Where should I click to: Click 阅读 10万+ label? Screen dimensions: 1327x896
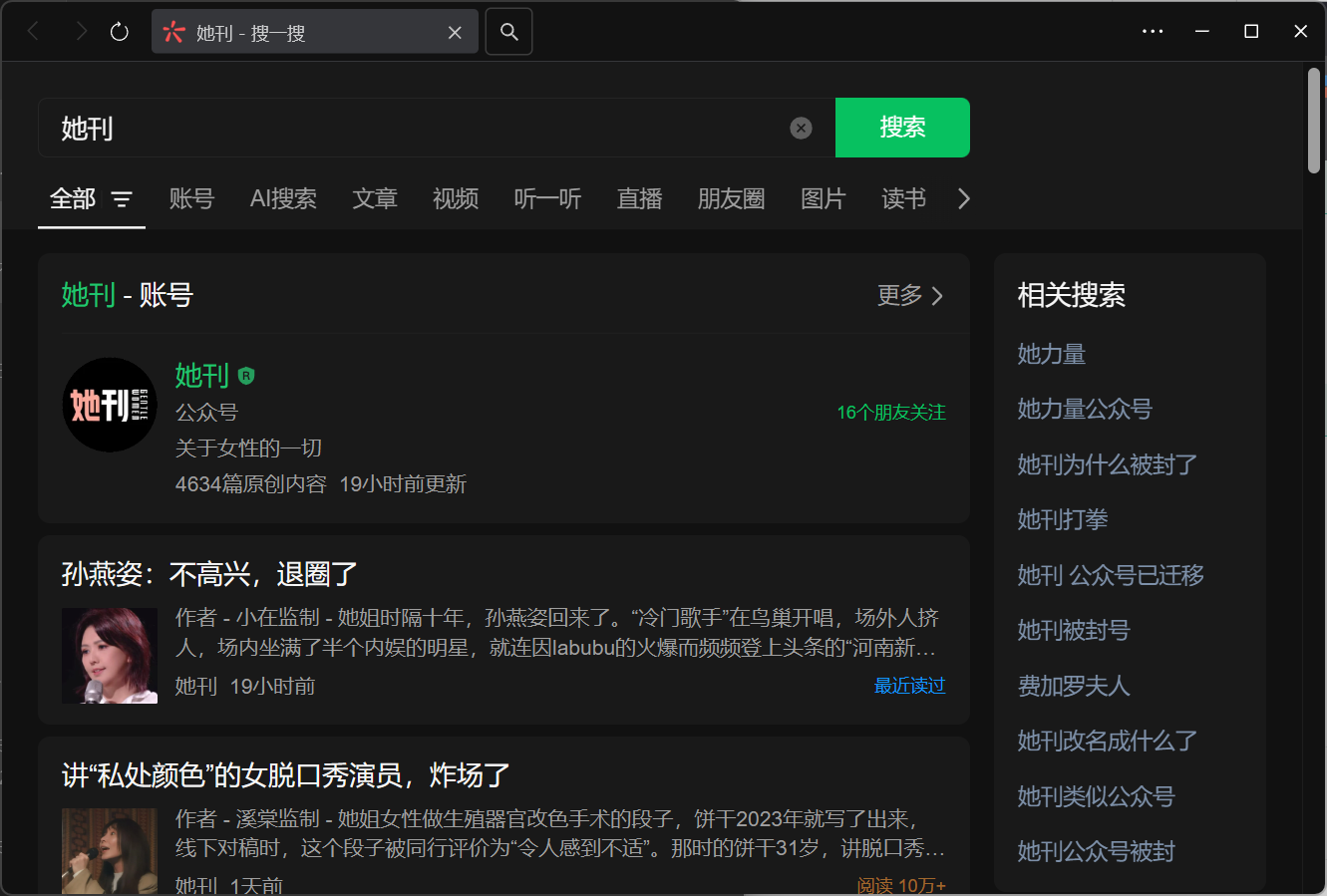tap(901, 885)
